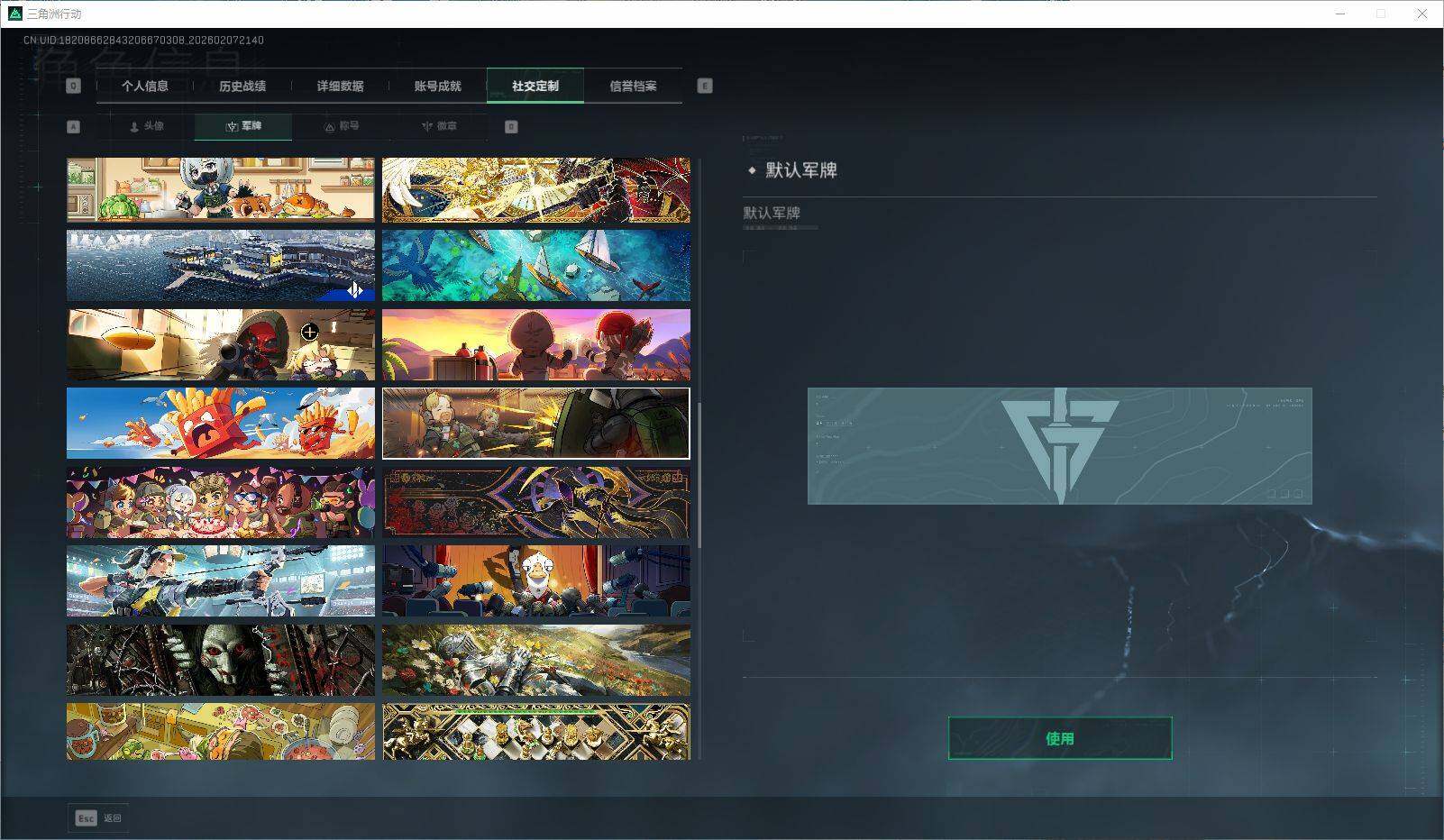
Task: Choose the sniper with red helmet dog tag
Action: pyautogui.click(x=221, y=344)
